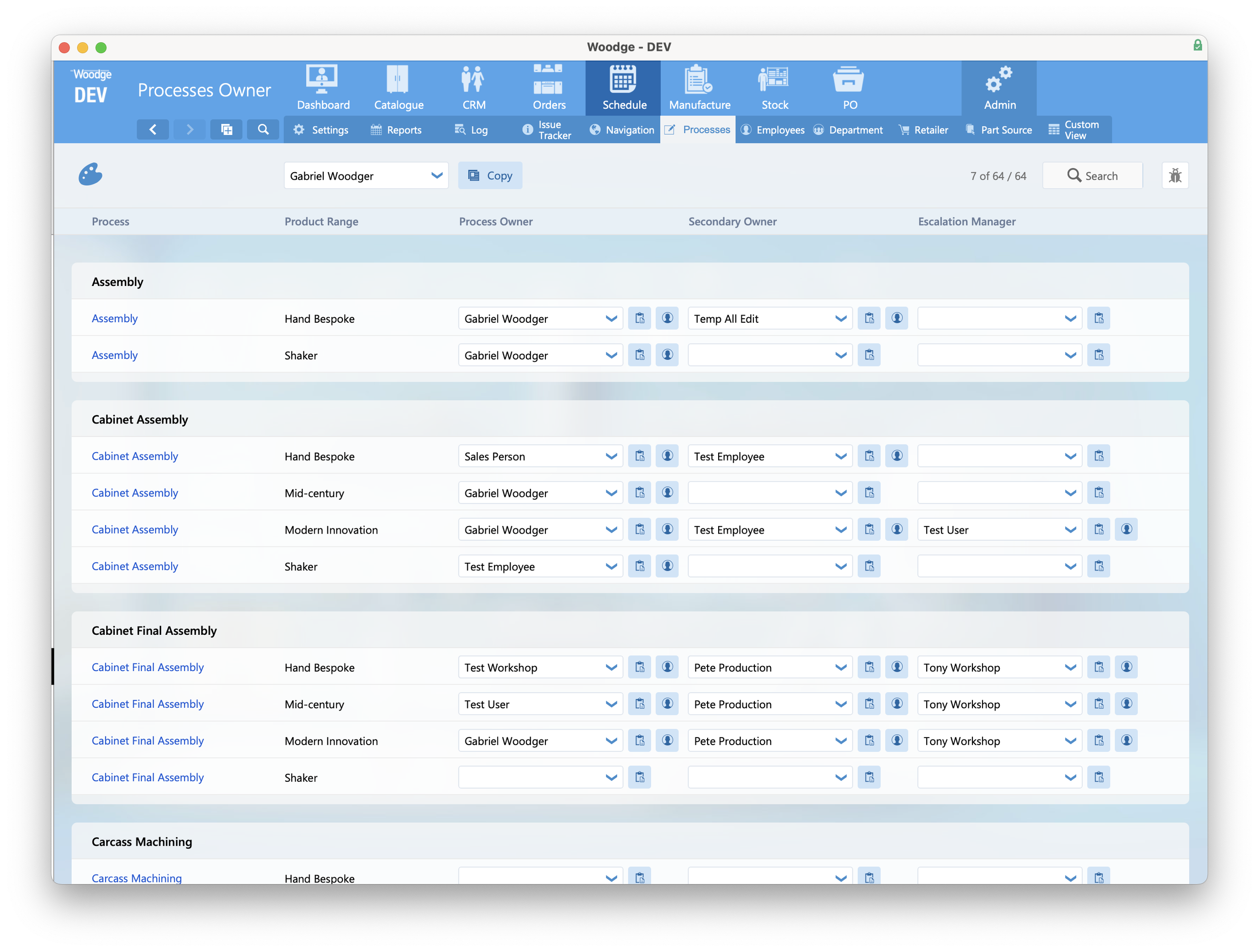The width and height of the screenshot is (1259, 952).
Task: Open the Stock module
Action: [774, 88]
